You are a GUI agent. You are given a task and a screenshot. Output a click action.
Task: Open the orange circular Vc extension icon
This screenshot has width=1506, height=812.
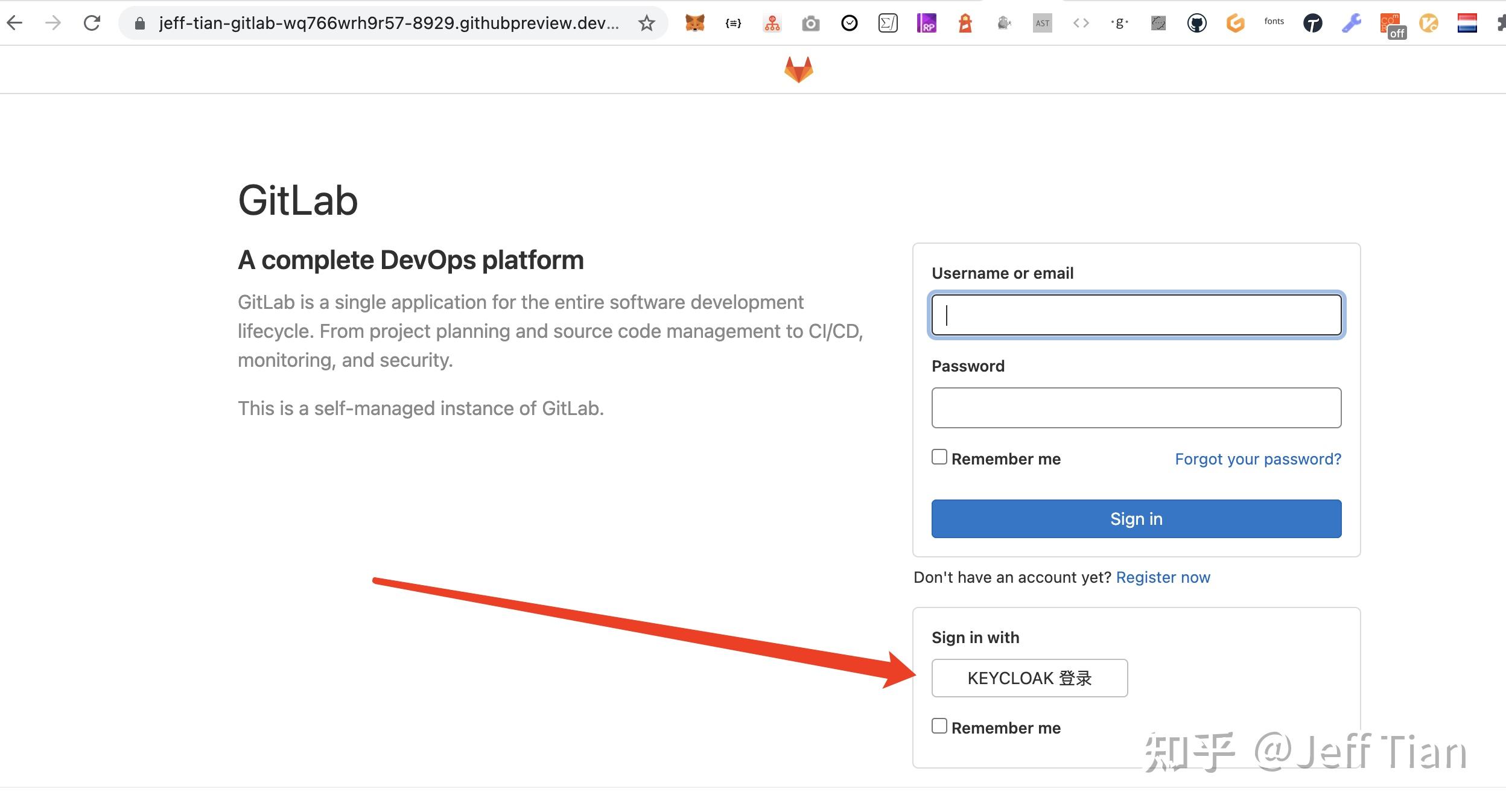[x=1429, y=24]
